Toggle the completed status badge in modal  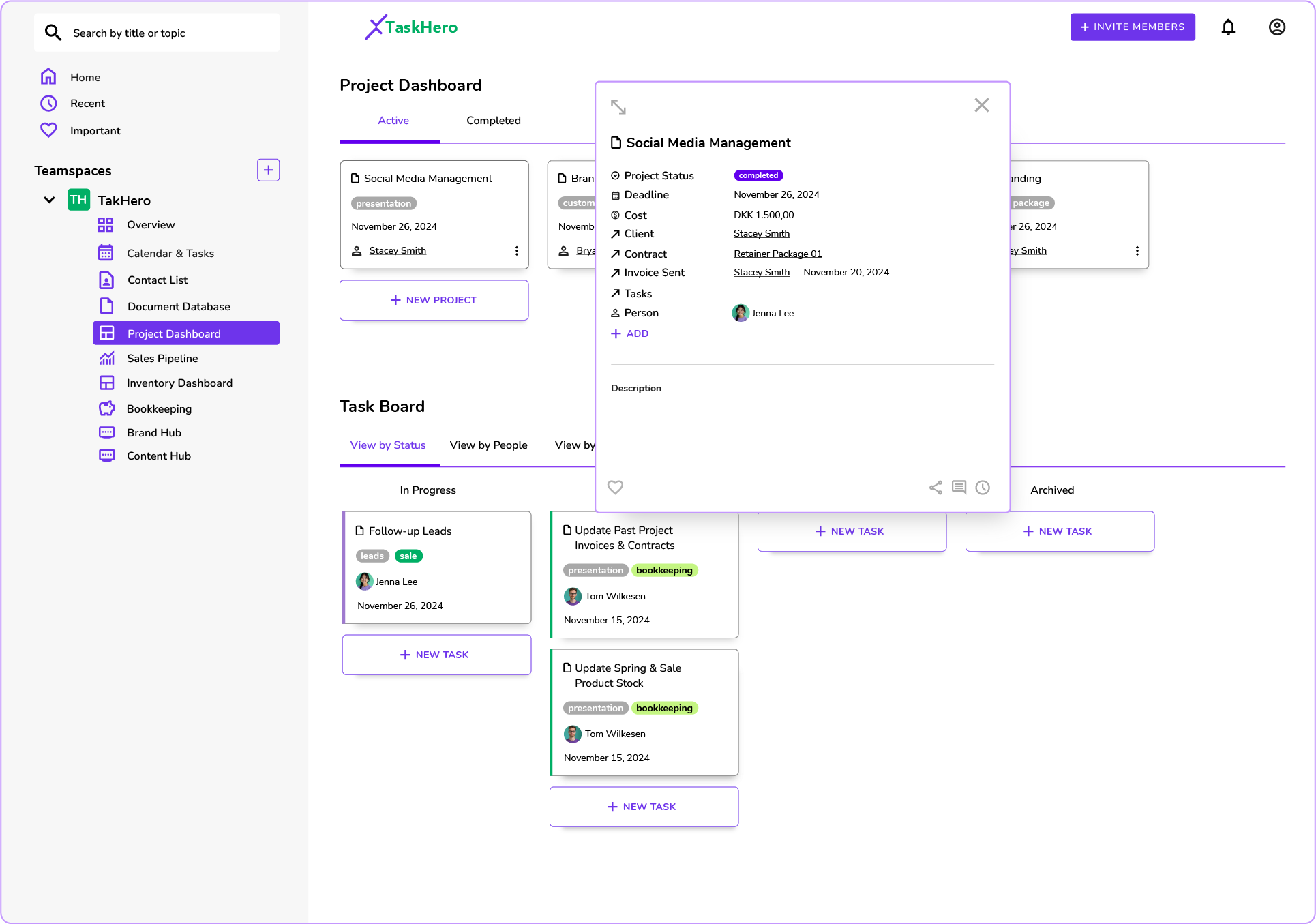pyautogui.click(x=757, y=175)
